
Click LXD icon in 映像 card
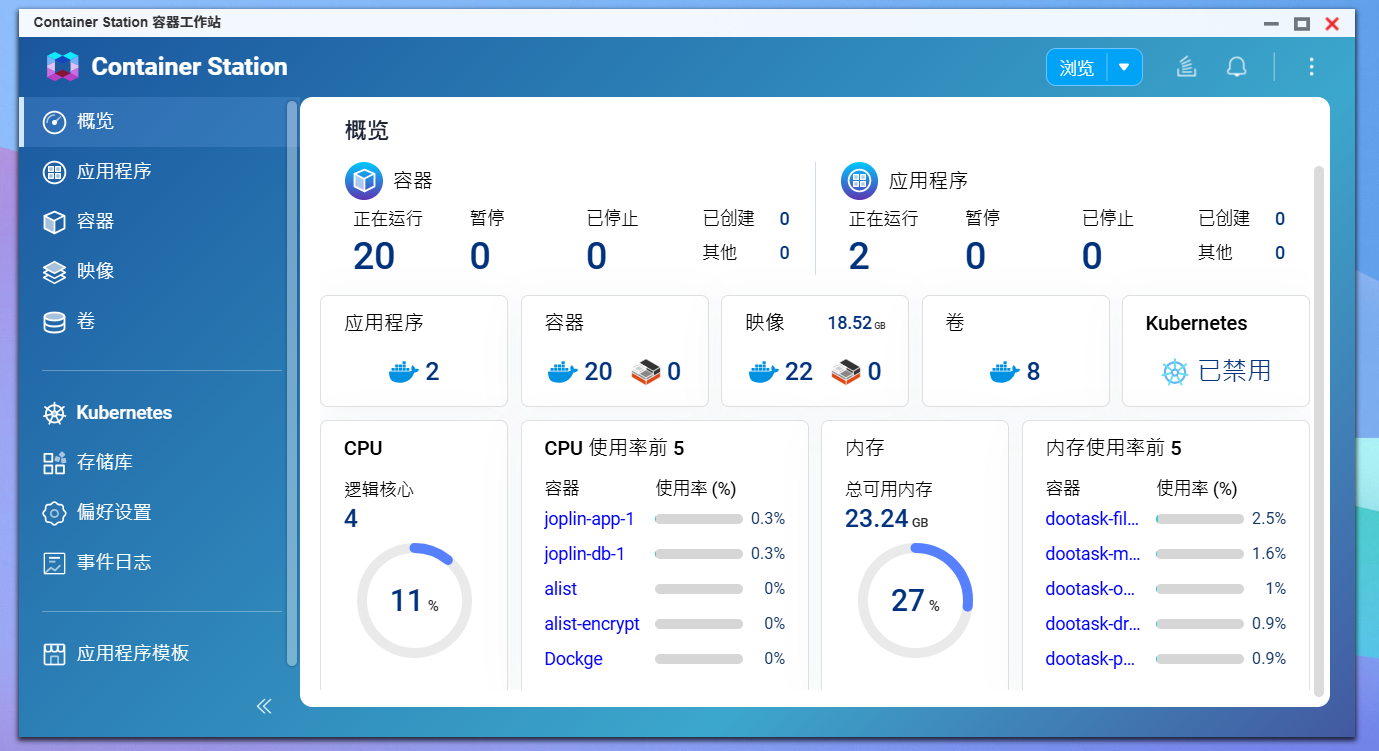845,372
